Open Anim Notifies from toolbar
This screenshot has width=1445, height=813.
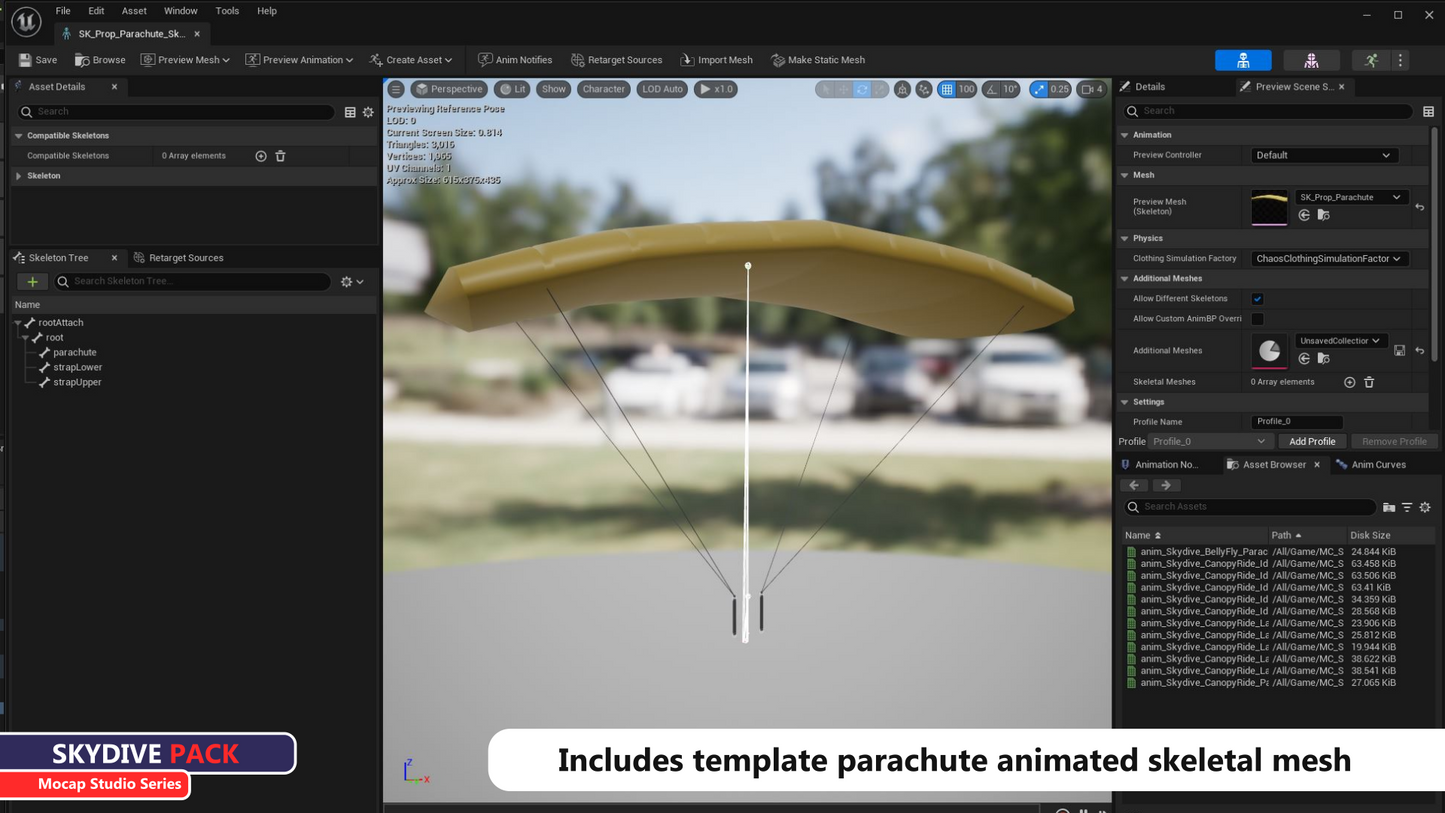click(515, 60)
